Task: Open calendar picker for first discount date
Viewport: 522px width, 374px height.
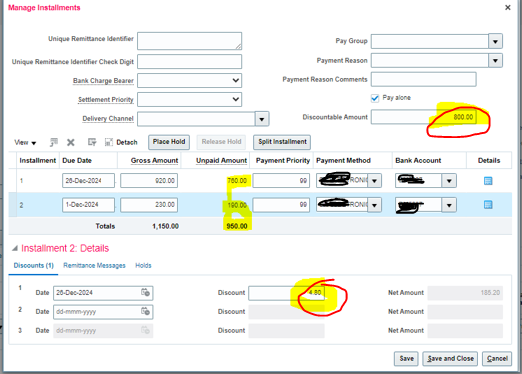Action: click(x=145, y=292)
